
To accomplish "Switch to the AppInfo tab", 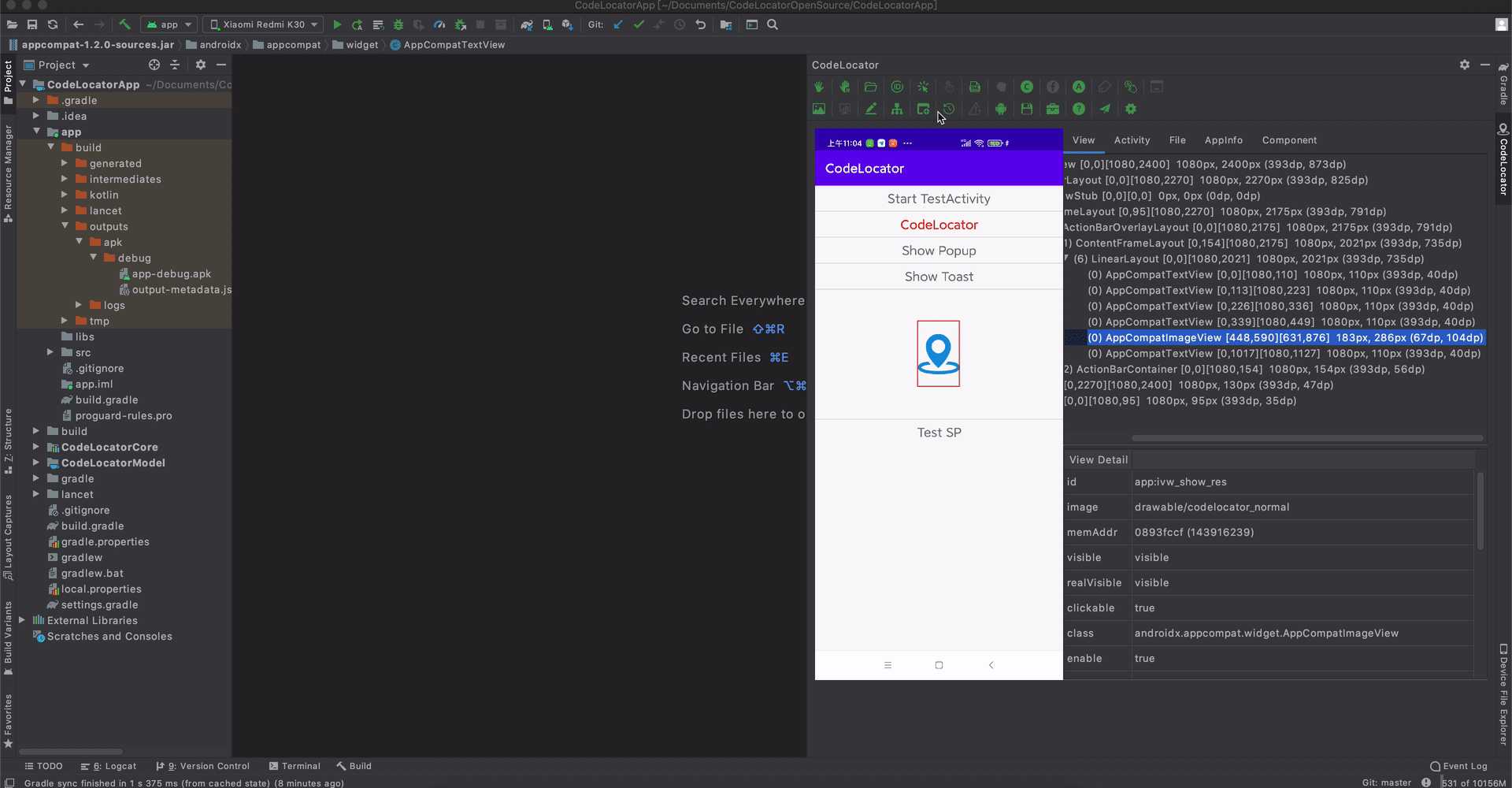I will click(1223, 140).
